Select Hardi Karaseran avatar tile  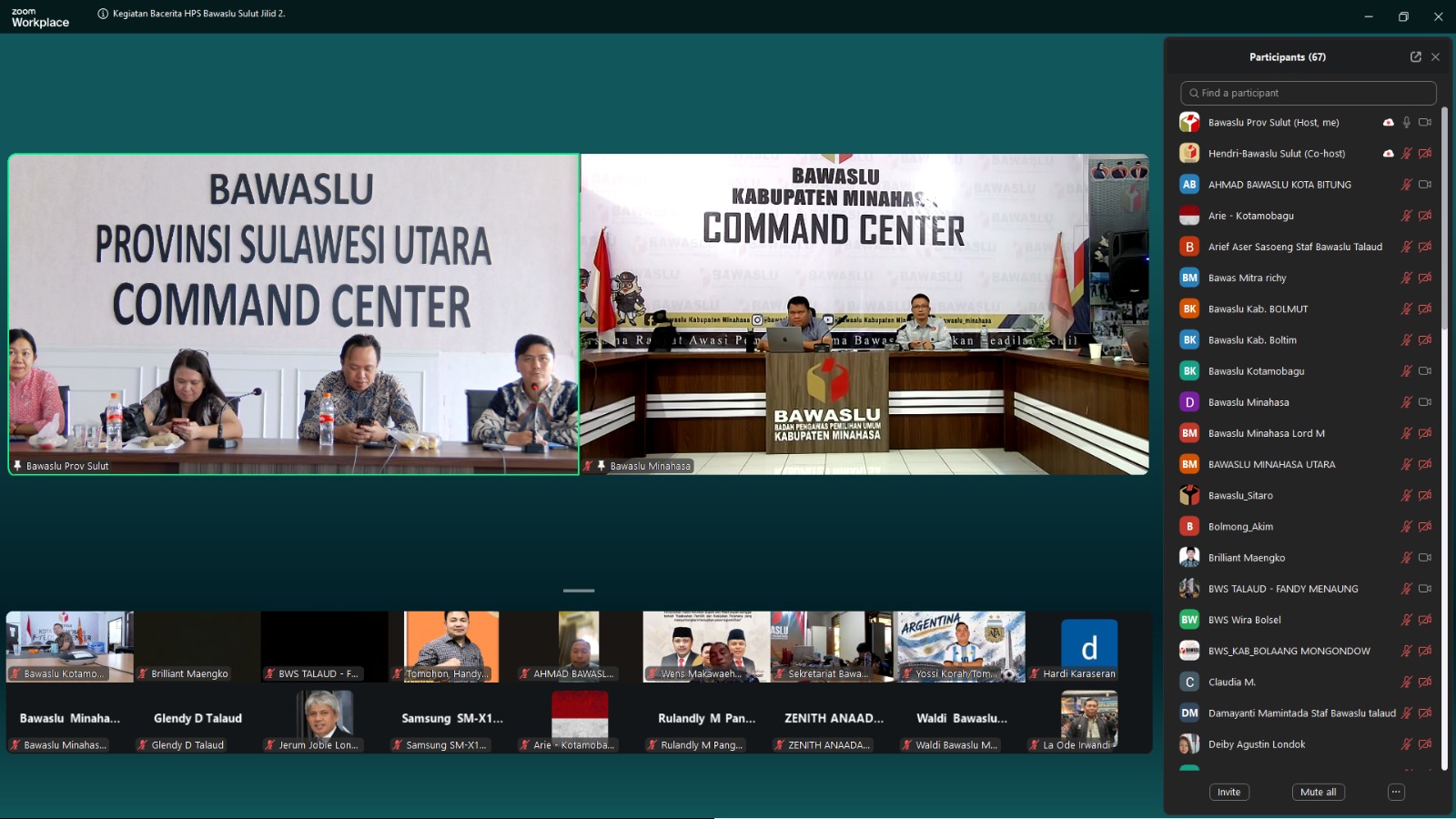1089,646
